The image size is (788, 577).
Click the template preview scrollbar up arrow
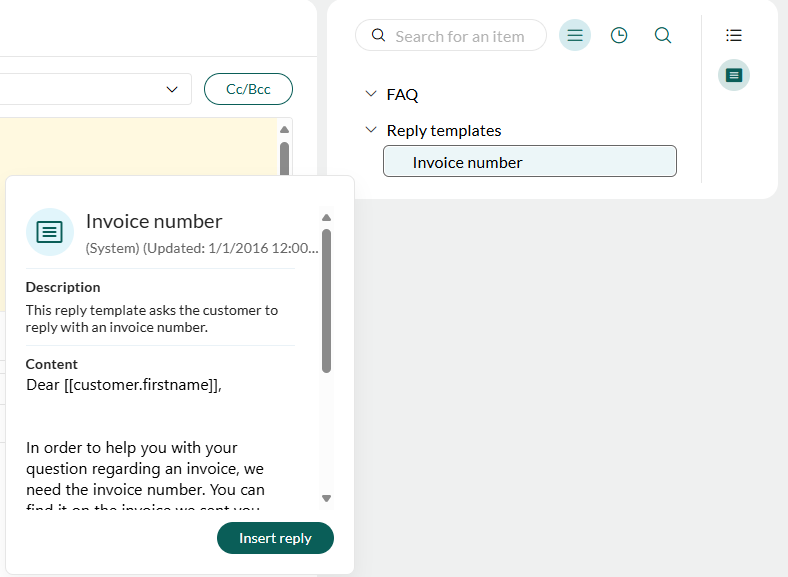click(x=326, y=218)
